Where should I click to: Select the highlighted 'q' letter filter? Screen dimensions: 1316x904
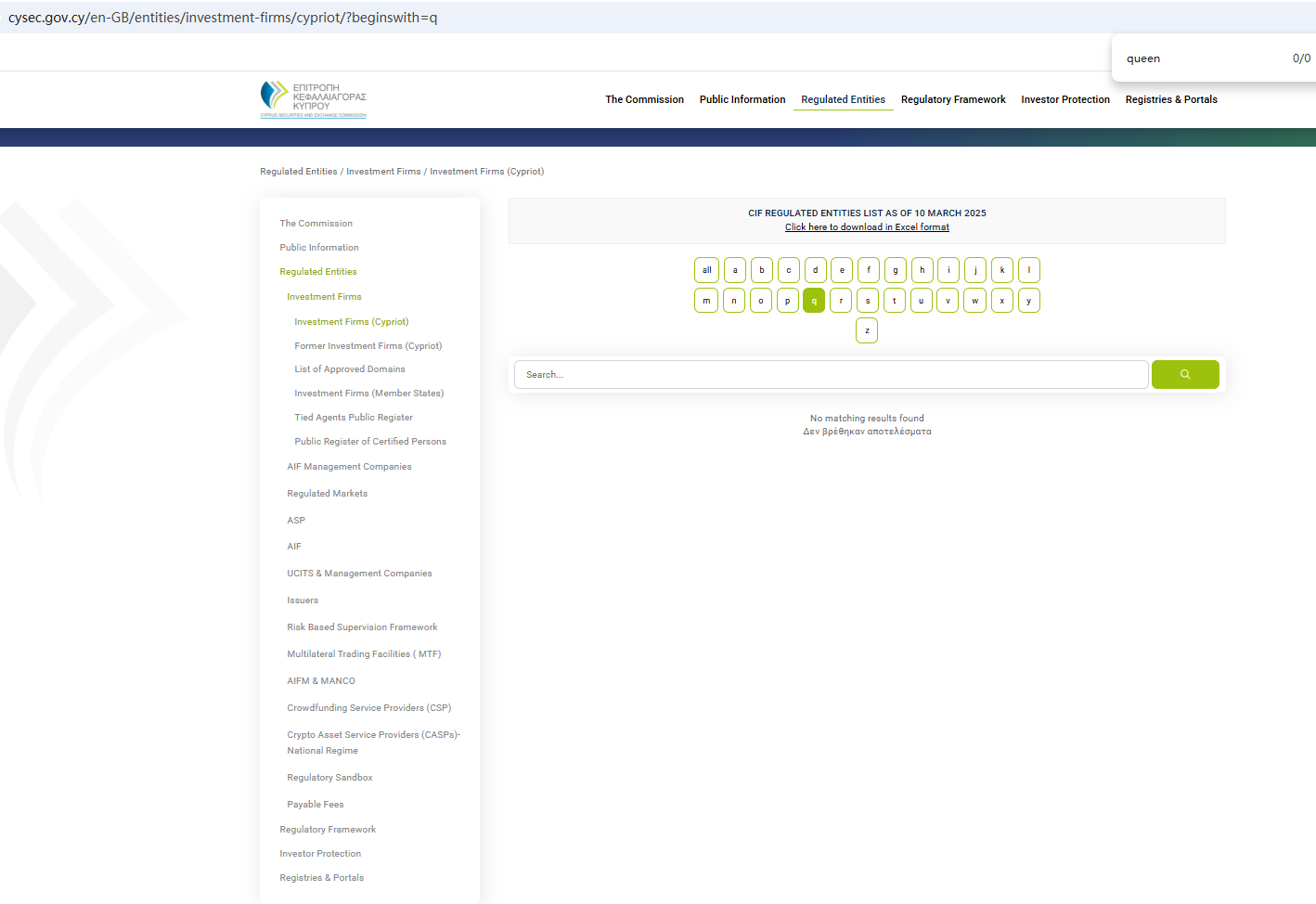point(814,301)
